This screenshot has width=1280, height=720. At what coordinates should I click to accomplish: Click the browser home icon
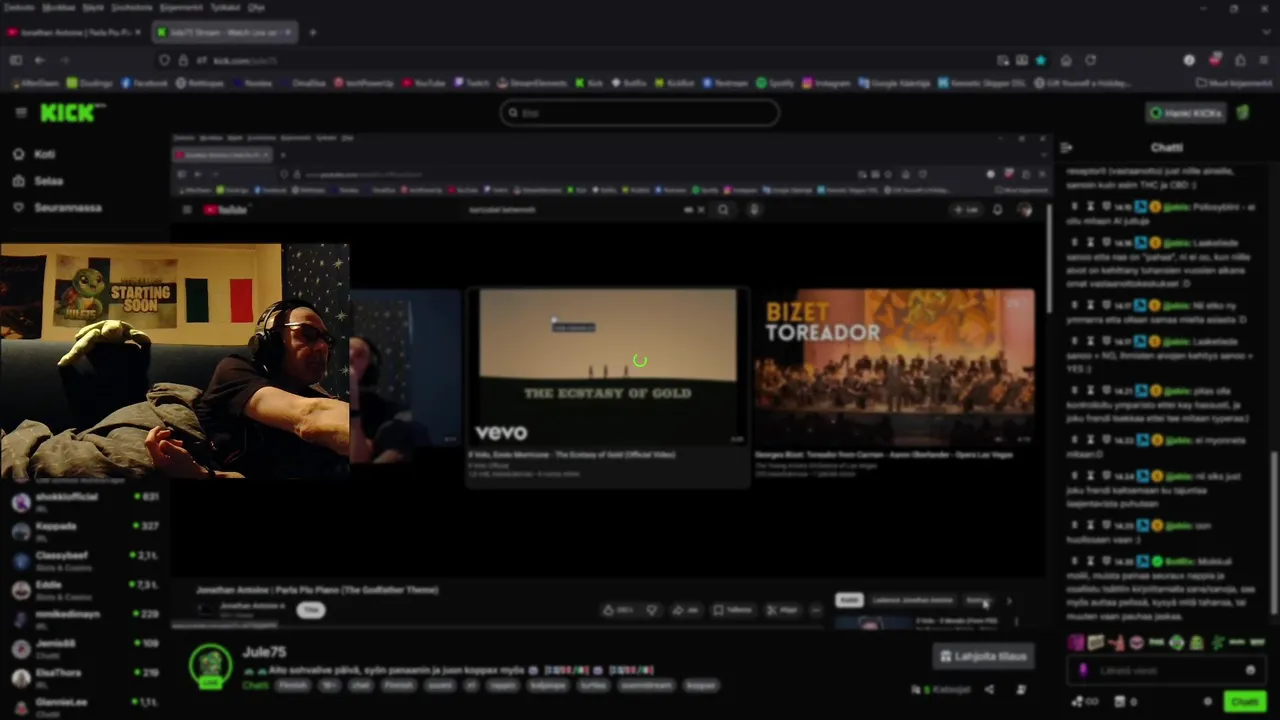click(1066, 60)
